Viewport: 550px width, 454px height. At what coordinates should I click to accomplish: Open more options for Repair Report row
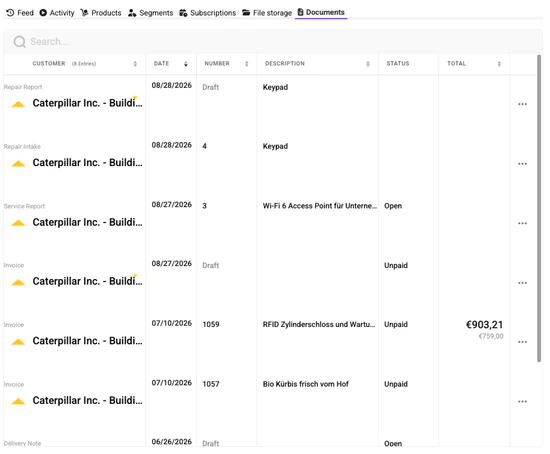pos(522,104)
